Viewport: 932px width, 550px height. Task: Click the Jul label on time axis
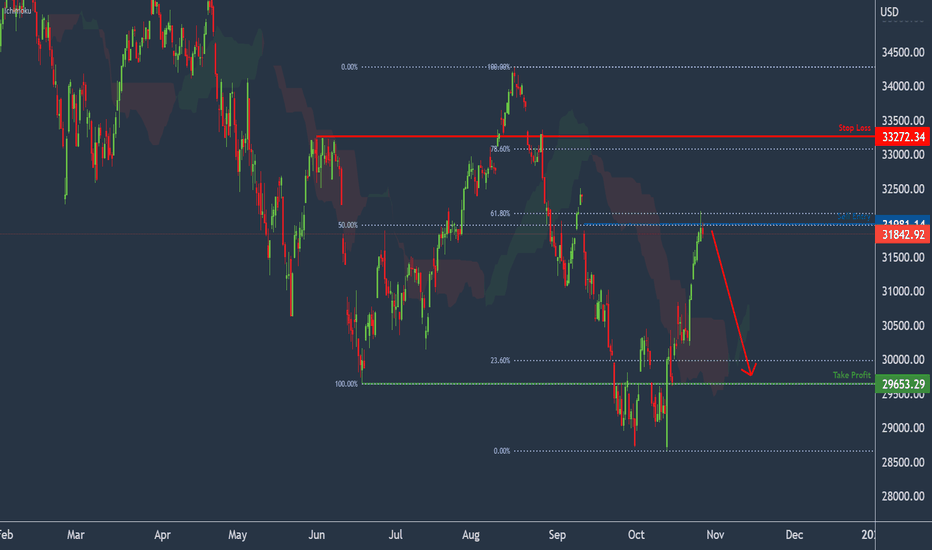(x=395, y=535)
